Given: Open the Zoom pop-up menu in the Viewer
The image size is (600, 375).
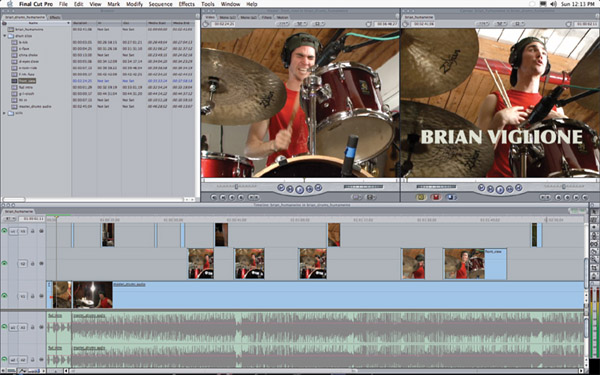Looking at the screenshot, I should (283, 24).
